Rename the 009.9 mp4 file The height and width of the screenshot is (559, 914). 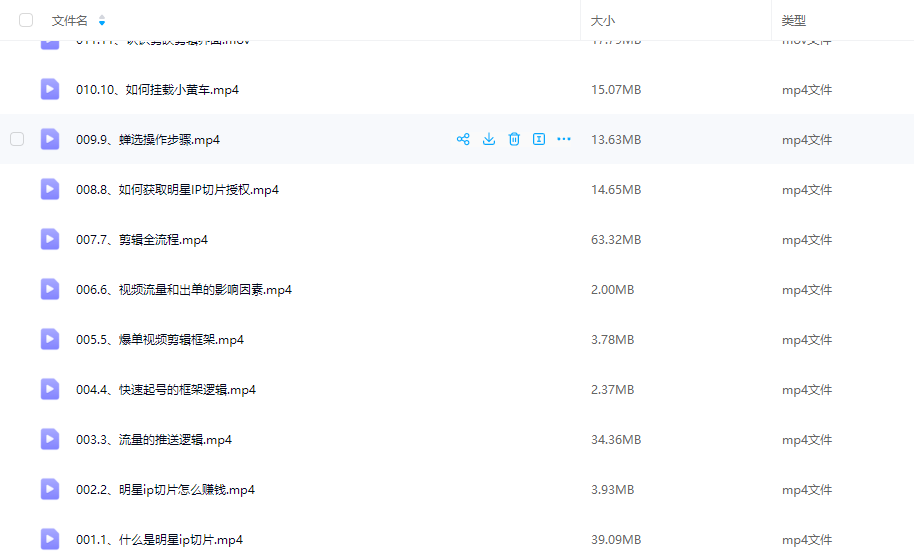click(539, 139)
